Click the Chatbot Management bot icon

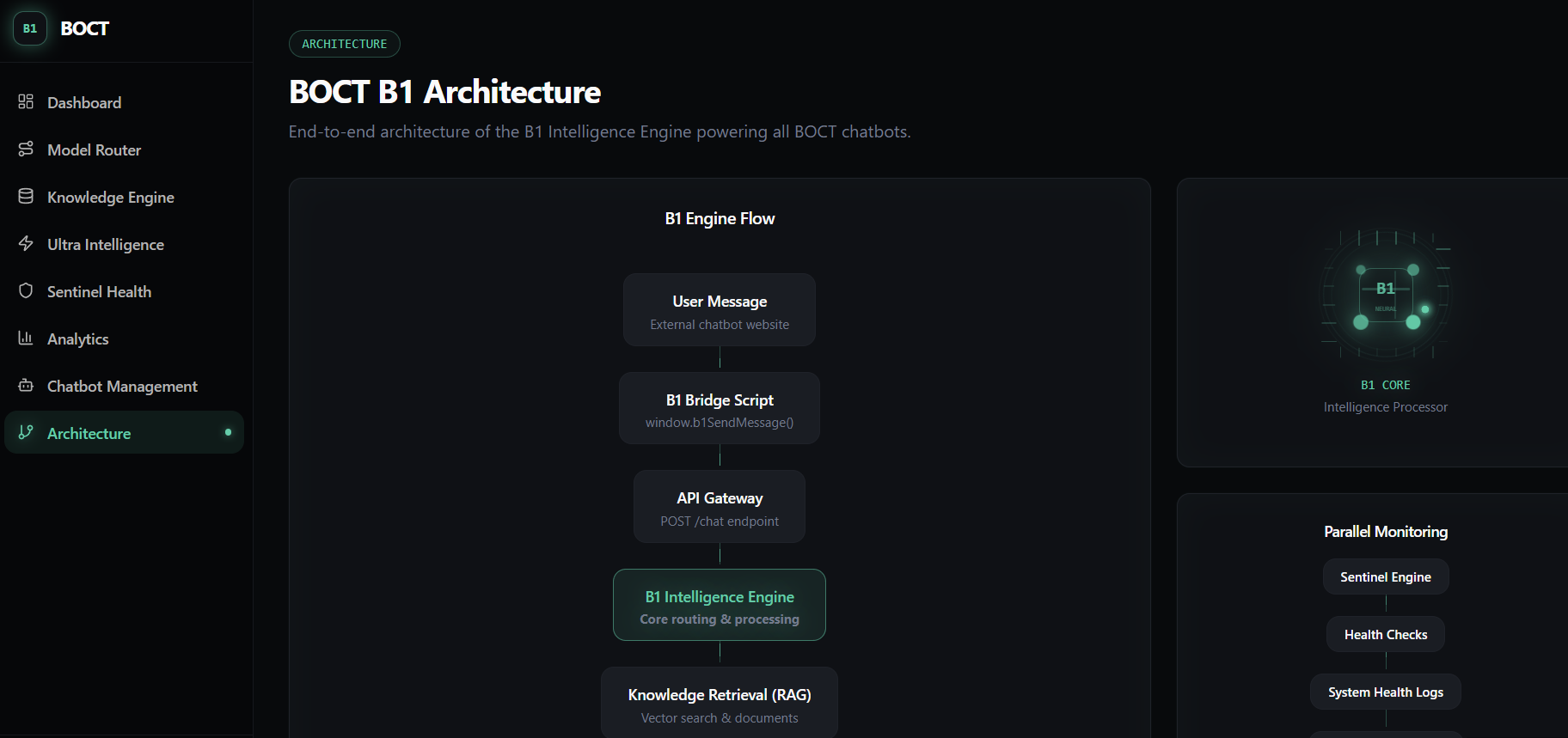coord(26,385)
